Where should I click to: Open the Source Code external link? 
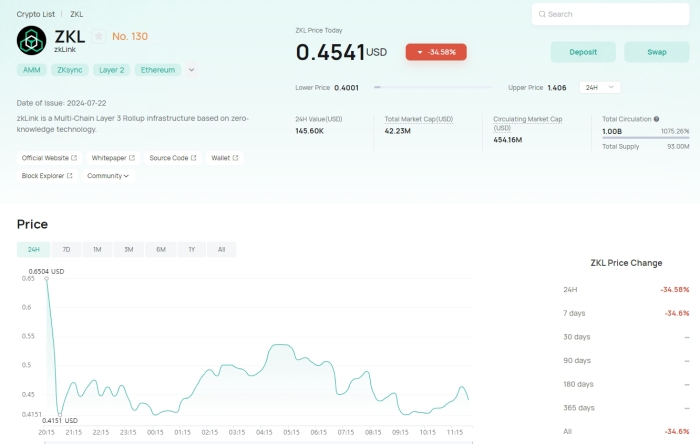pos(172,158)
